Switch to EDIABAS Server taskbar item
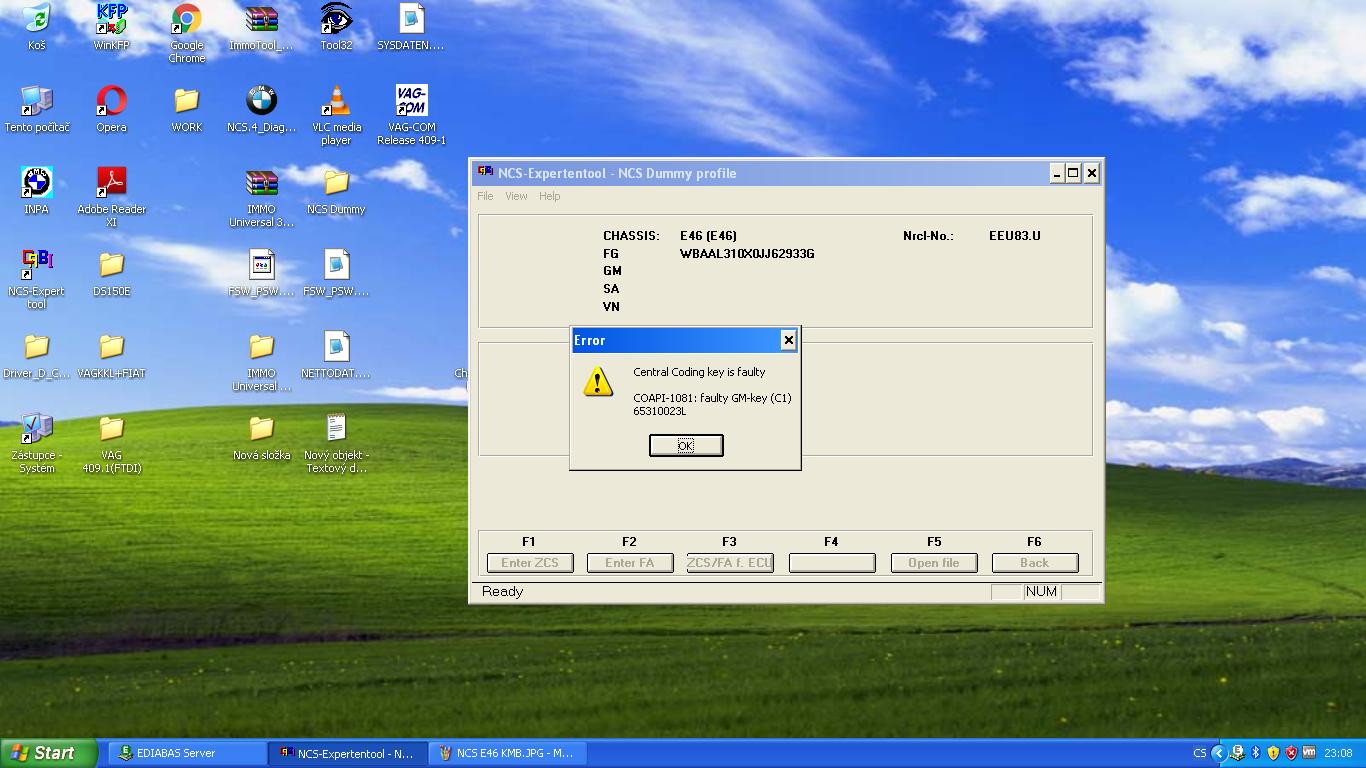 coord(186,753)
